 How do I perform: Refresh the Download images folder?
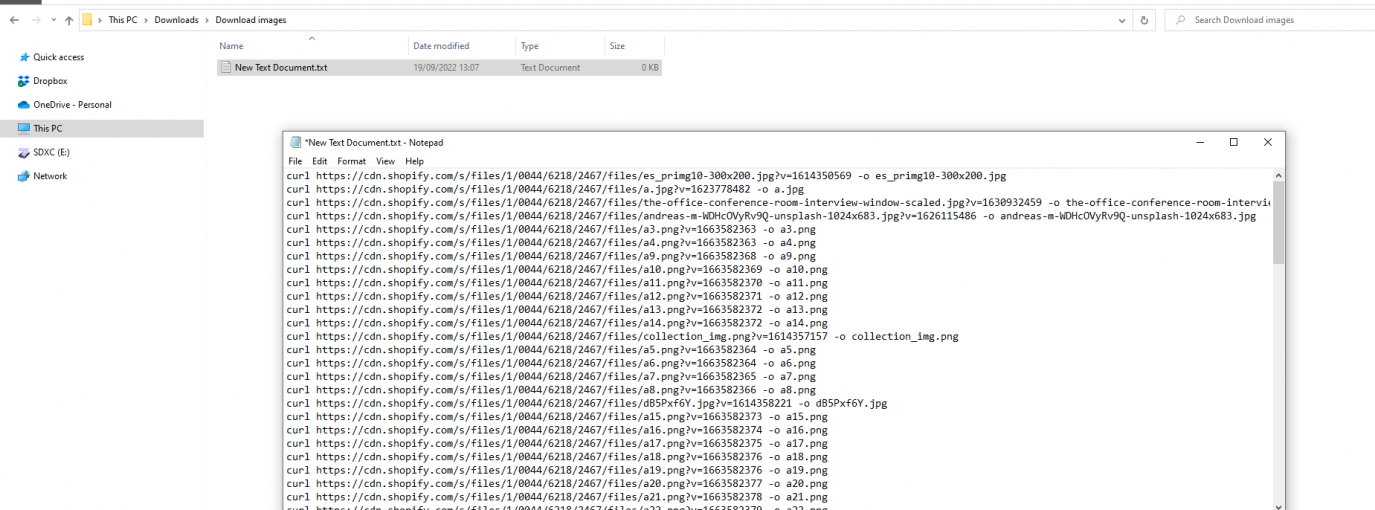pyautogui.click(x=1144, y=20)
